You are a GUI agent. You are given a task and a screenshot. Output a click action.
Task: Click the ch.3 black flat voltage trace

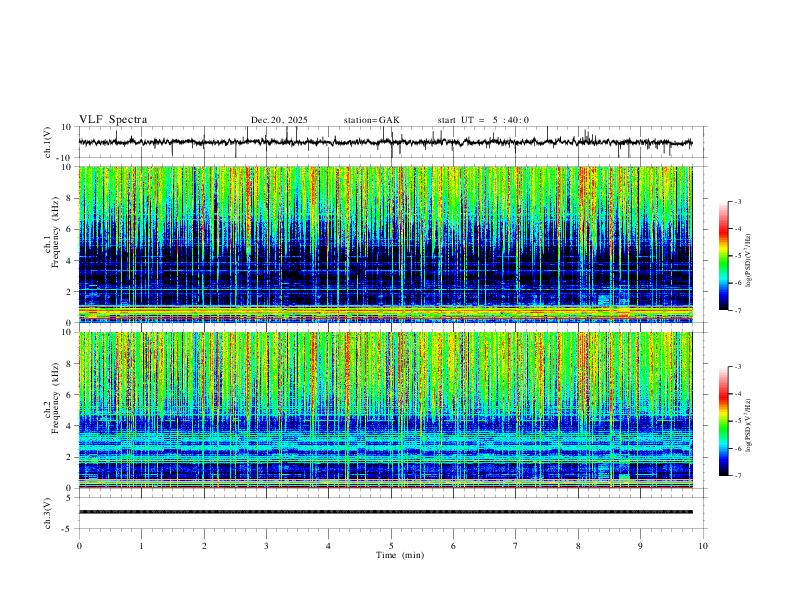coord(385,512)
